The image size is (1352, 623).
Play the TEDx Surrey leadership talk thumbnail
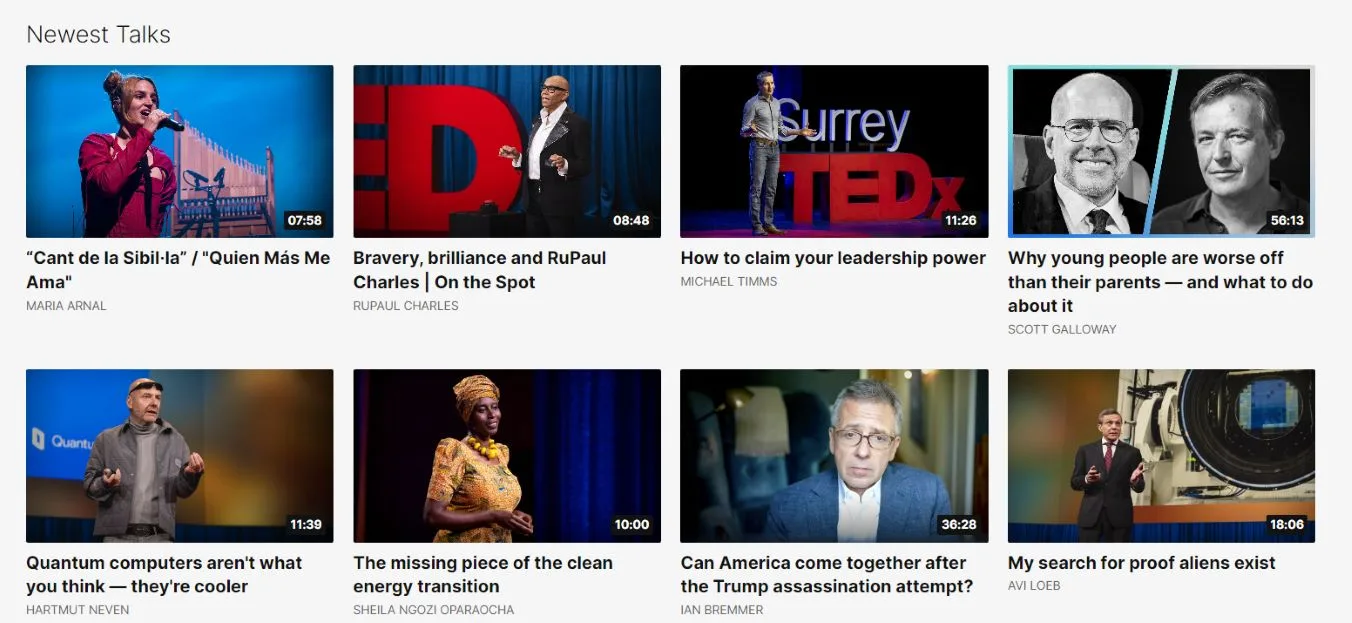834,151
